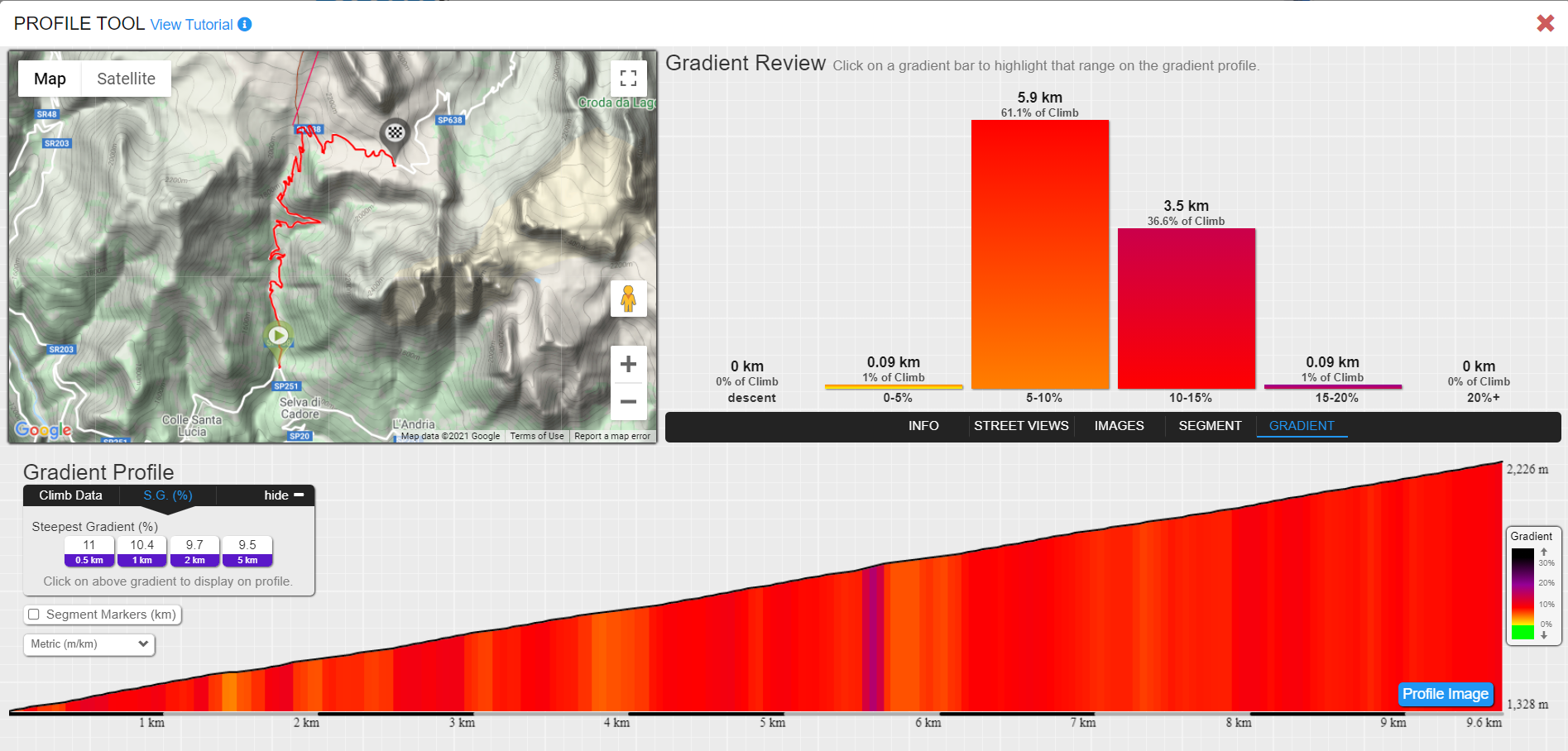The width and height of the screenshot is (1568, 751).
Task: Click the SR48 road badge on map
Action: [47, 114]
